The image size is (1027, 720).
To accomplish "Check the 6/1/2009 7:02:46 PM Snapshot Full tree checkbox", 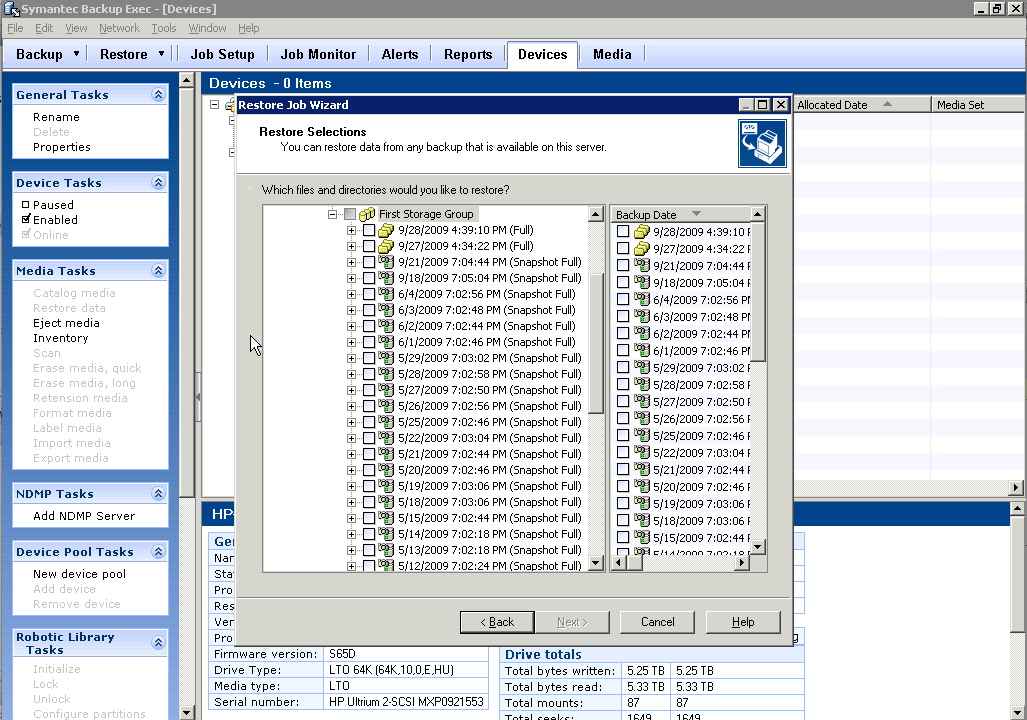I will (x=369, y=342).
